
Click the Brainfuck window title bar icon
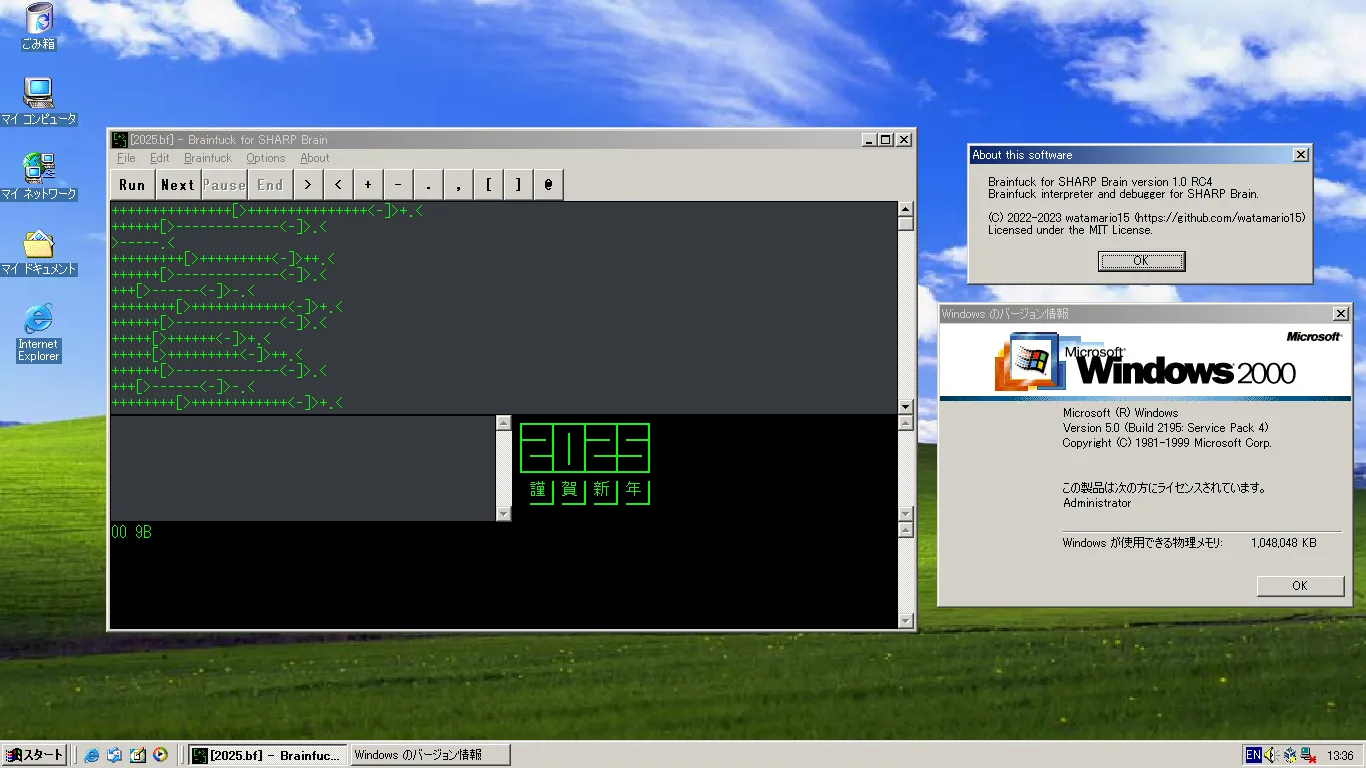119,140
